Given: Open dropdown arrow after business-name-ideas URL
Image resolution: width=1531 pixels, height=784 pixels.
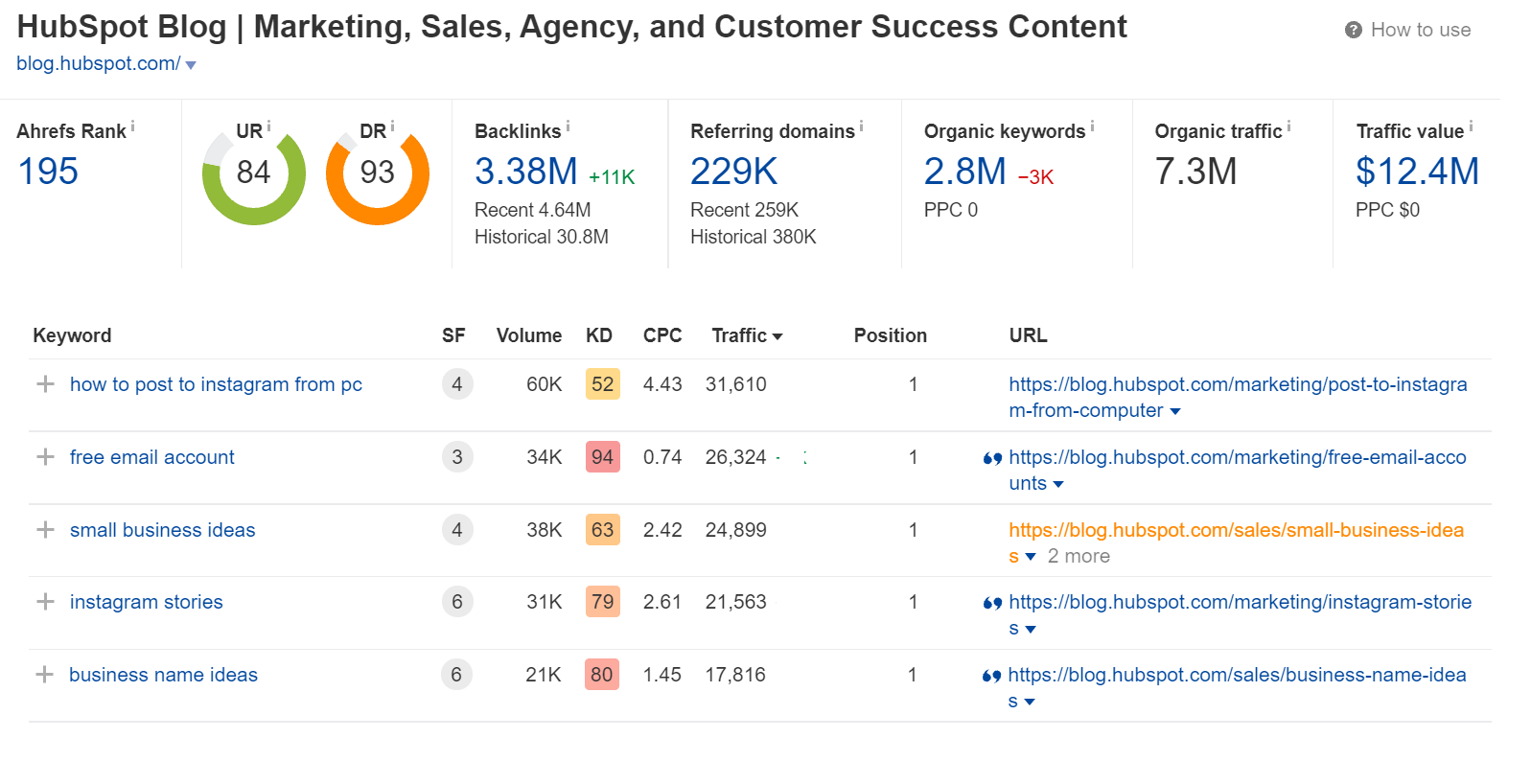Looking at the screenshot, I should 1030,703.
